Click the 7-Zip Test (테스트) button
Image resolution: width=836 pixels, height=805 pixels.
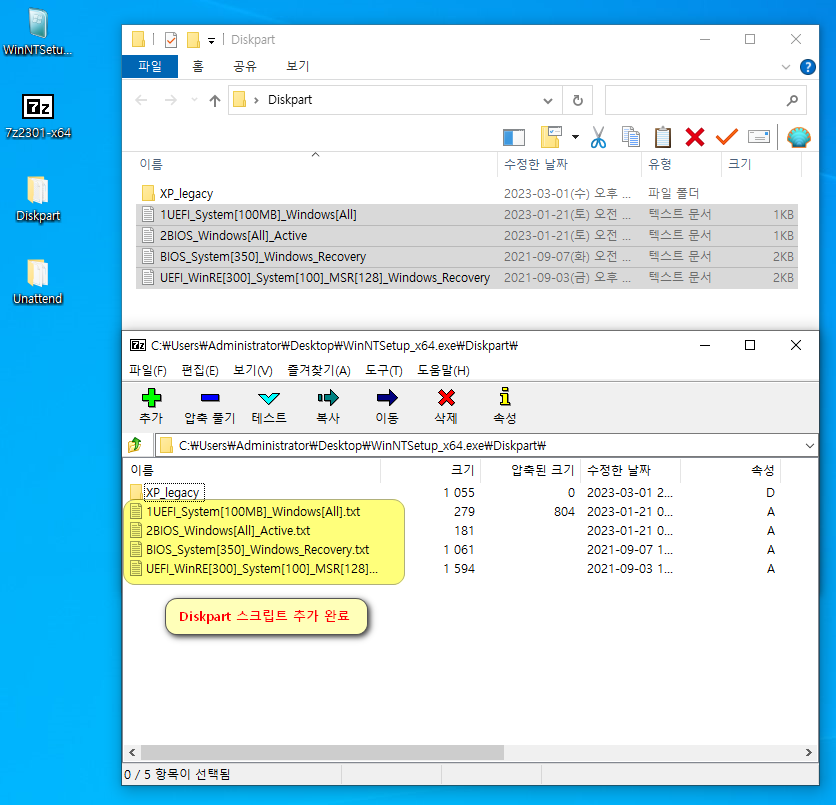tap(269, 406)
